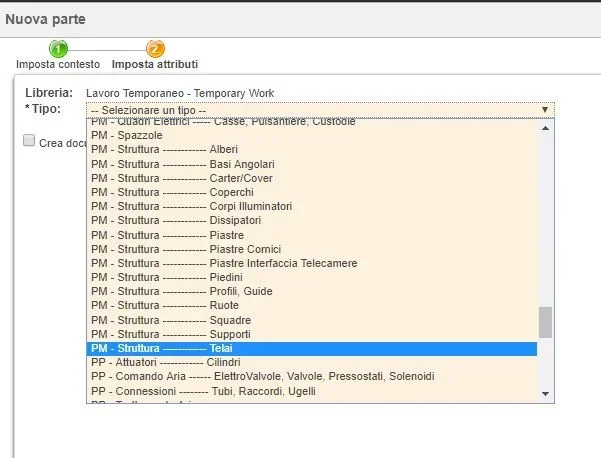Select PM - Struttura Alberi
The width and height of the screenshot is (601, 458).
pyautogui.click(x=312, y=149)
